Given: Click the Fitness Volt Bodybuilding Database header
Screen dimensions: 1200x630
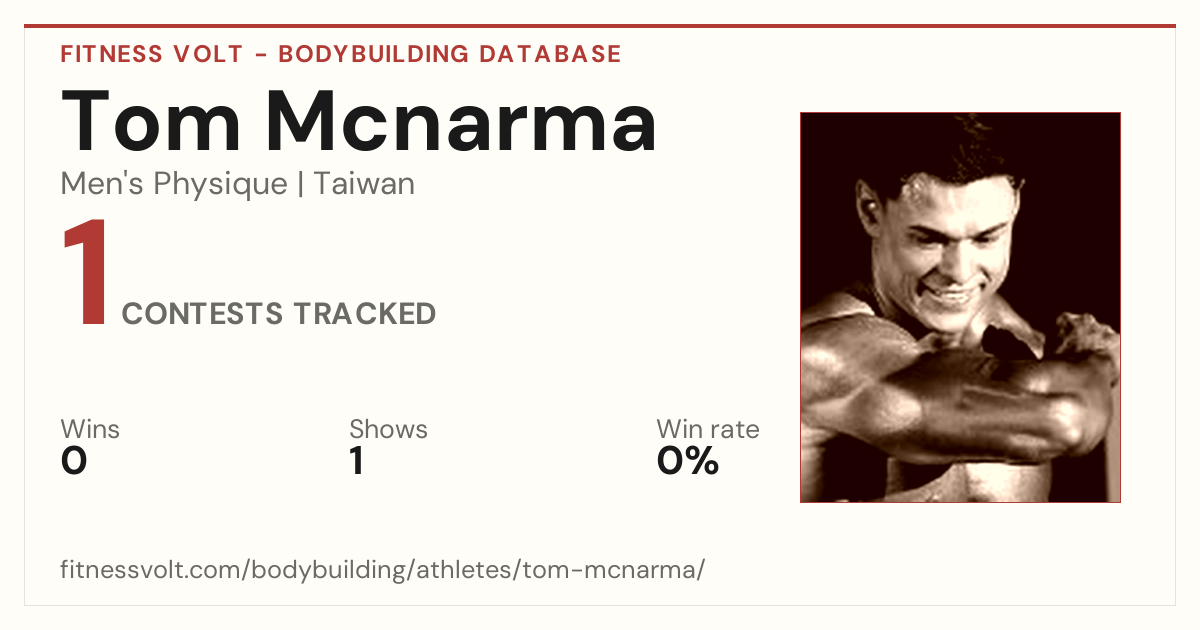Looking at the screenshot, I should click(341, 54).
